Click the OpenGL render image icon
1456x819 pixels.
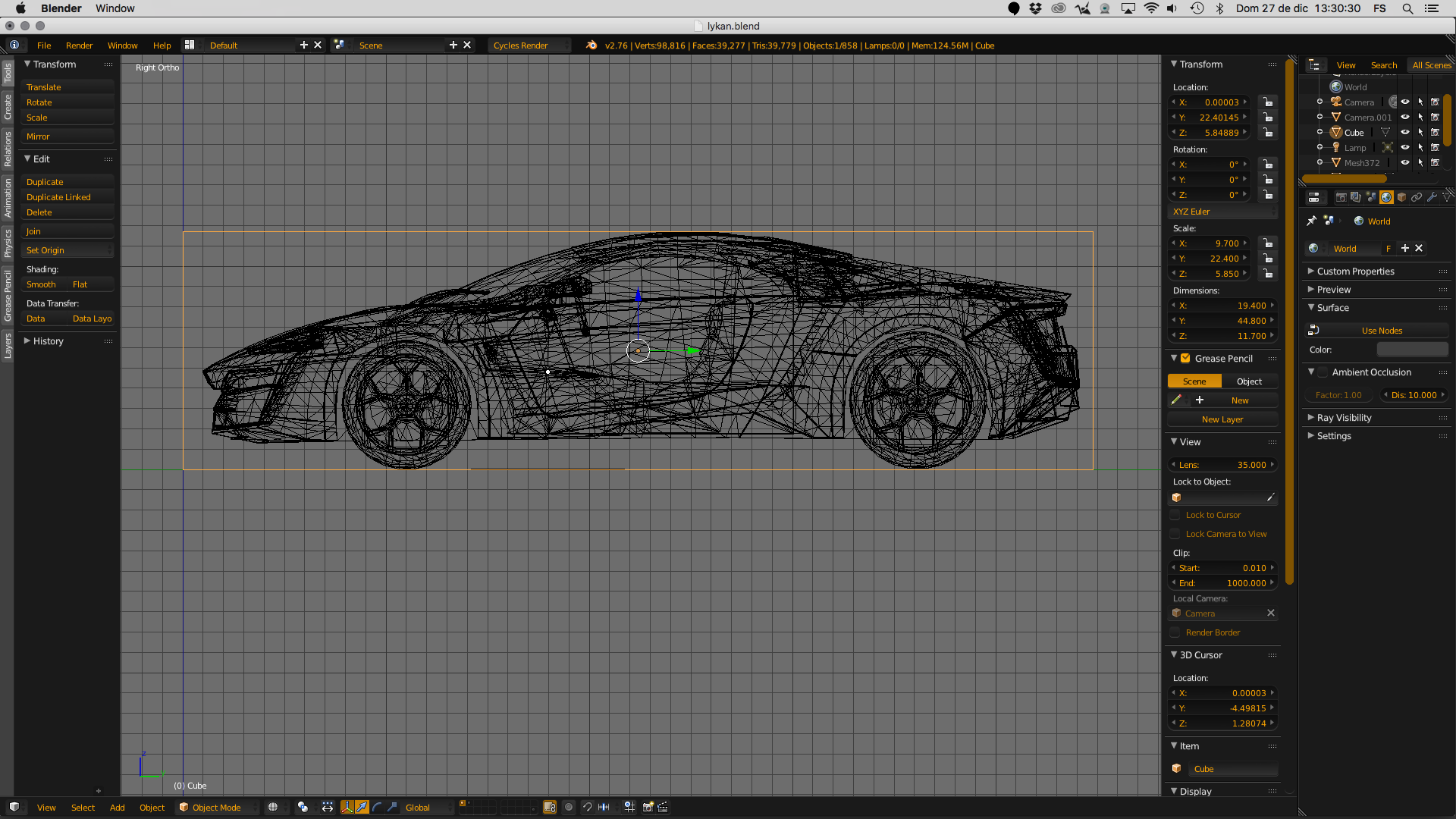point(648,808)
